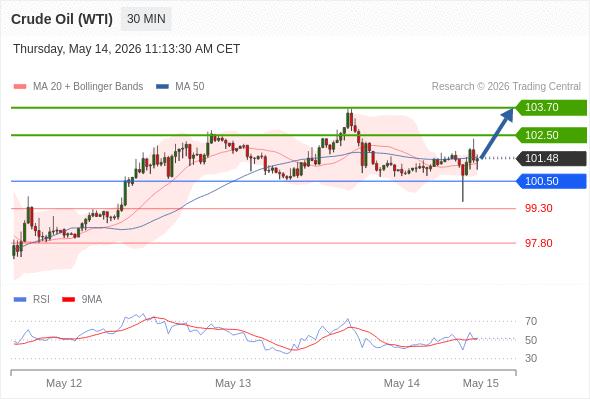
Task: Select the 100.50 blue pivot label
Action: pyautogui.click(x=551, y=181)
